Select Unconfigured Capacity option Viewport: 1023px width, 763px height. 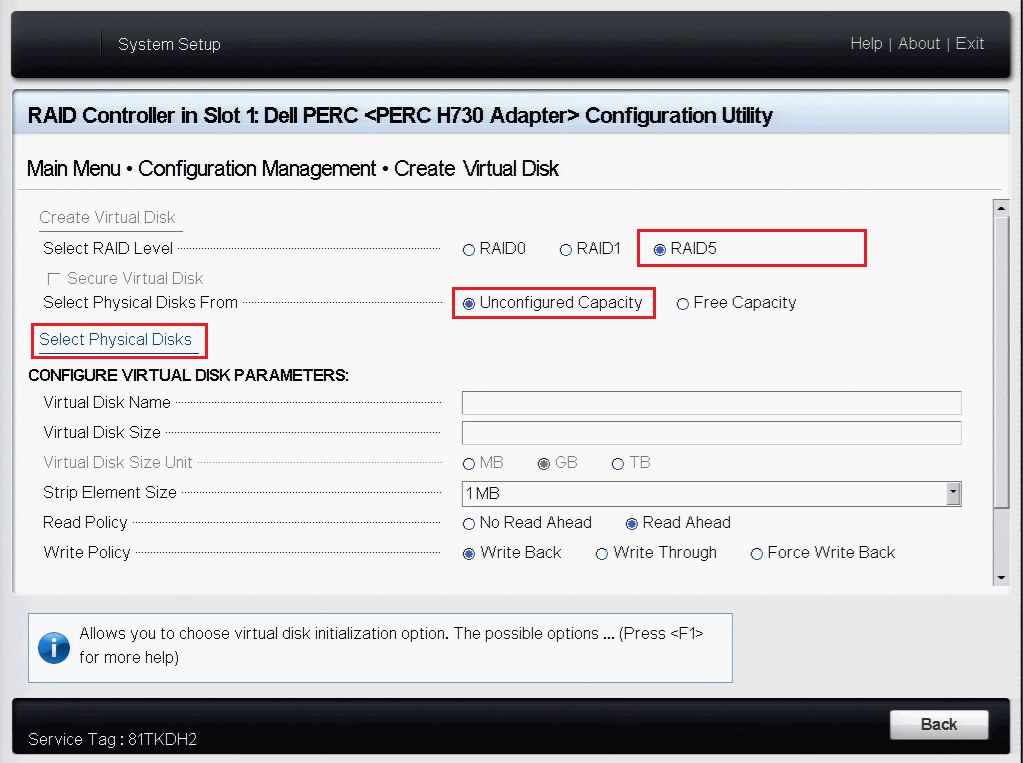pyautogui.click(x=468, y=302)
